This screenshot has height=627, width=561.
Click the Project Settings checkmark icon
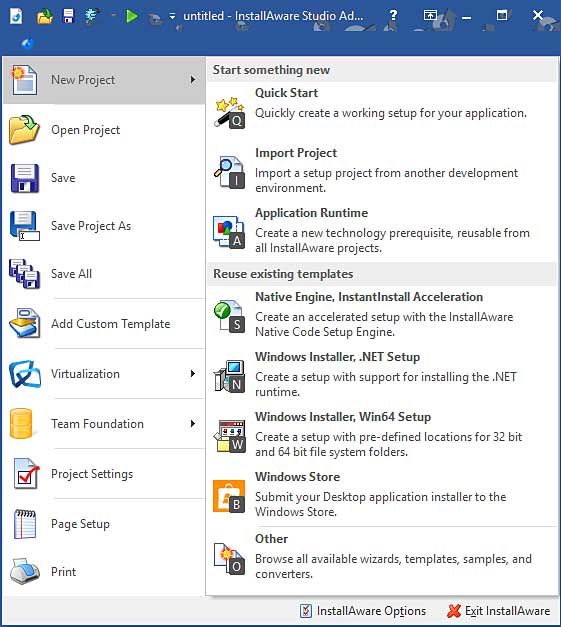pyautogui.click(x=26, y=474)
